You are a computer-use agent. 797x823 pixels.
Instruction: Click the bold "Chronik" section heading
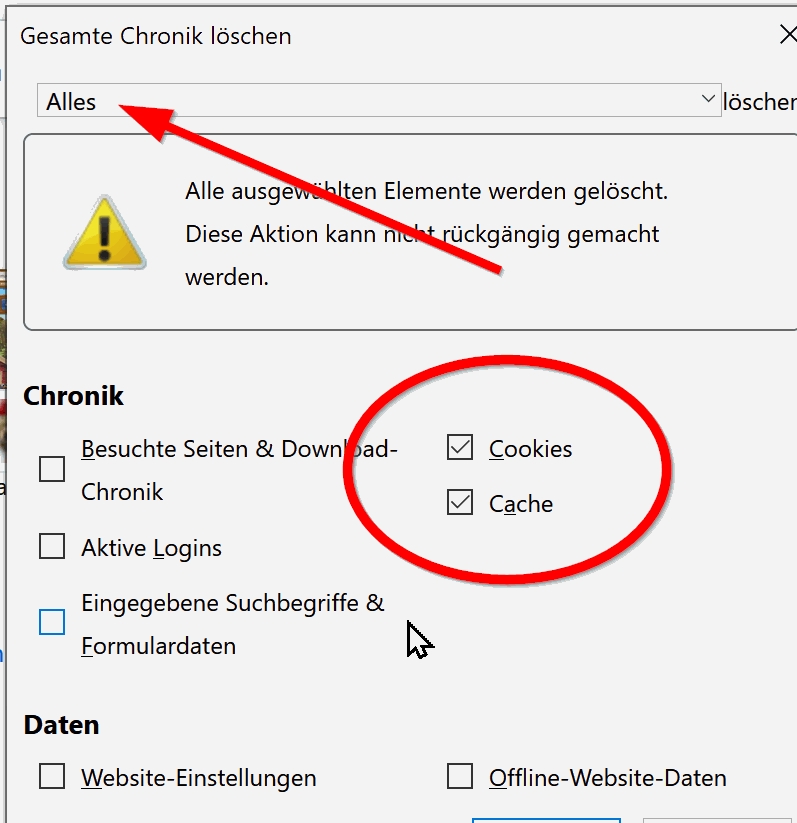click(73, 396)
